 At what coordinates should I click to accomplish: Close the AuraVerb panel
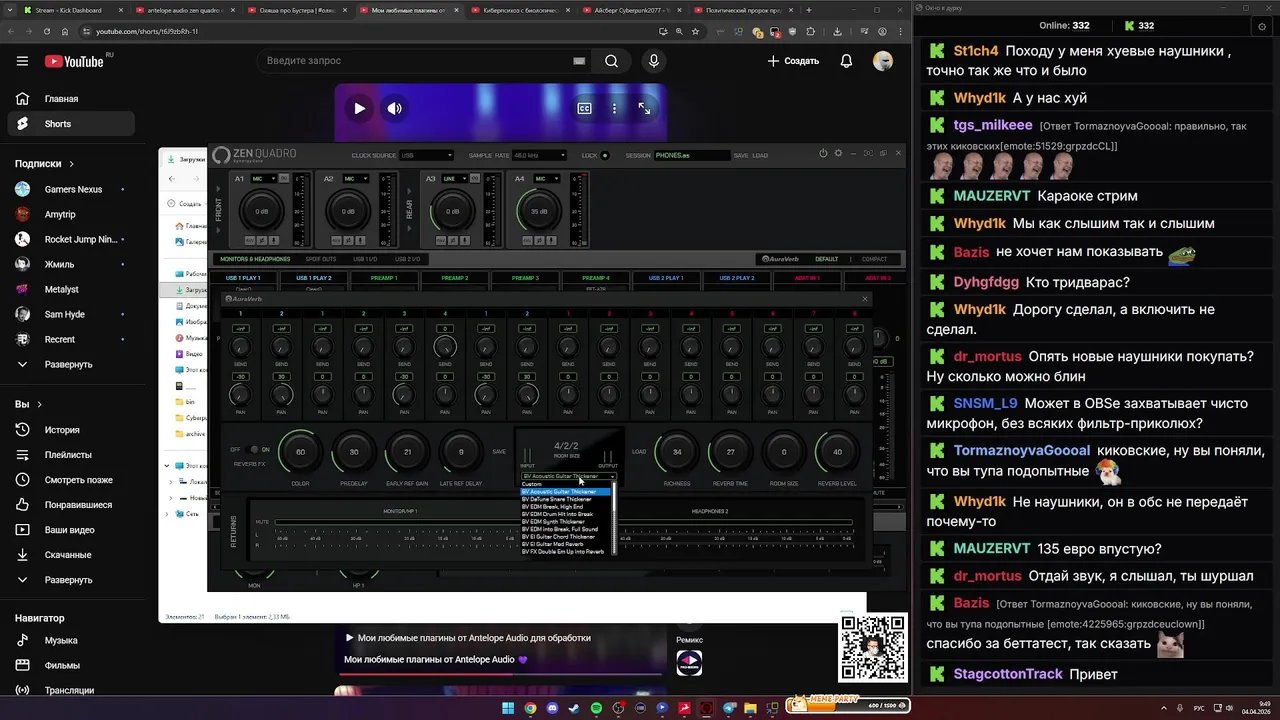point(865,298)
